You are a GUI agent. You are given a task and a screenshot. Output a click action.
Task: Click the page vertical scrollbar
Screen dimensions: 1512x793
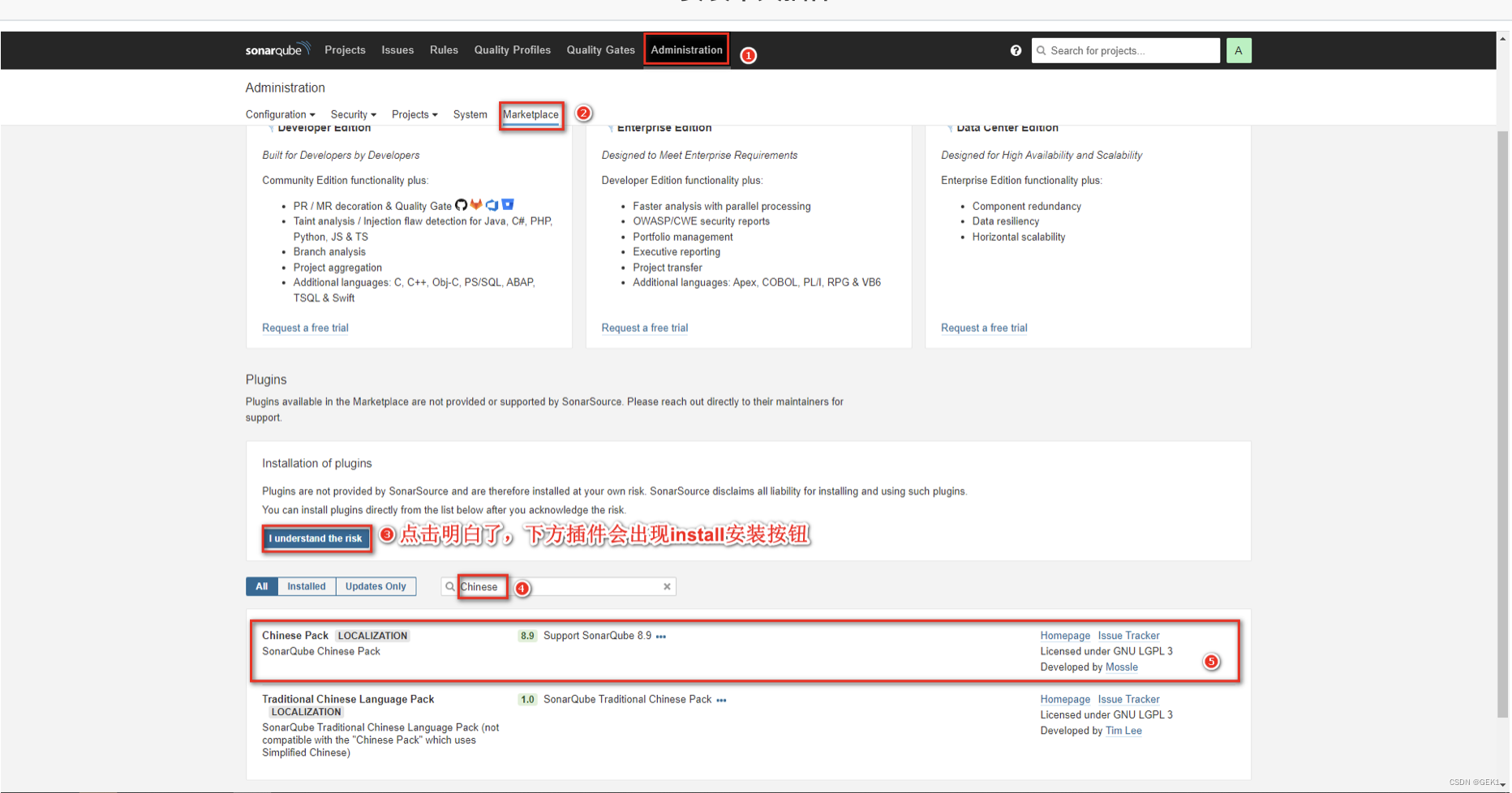(x=1503, y=424)
